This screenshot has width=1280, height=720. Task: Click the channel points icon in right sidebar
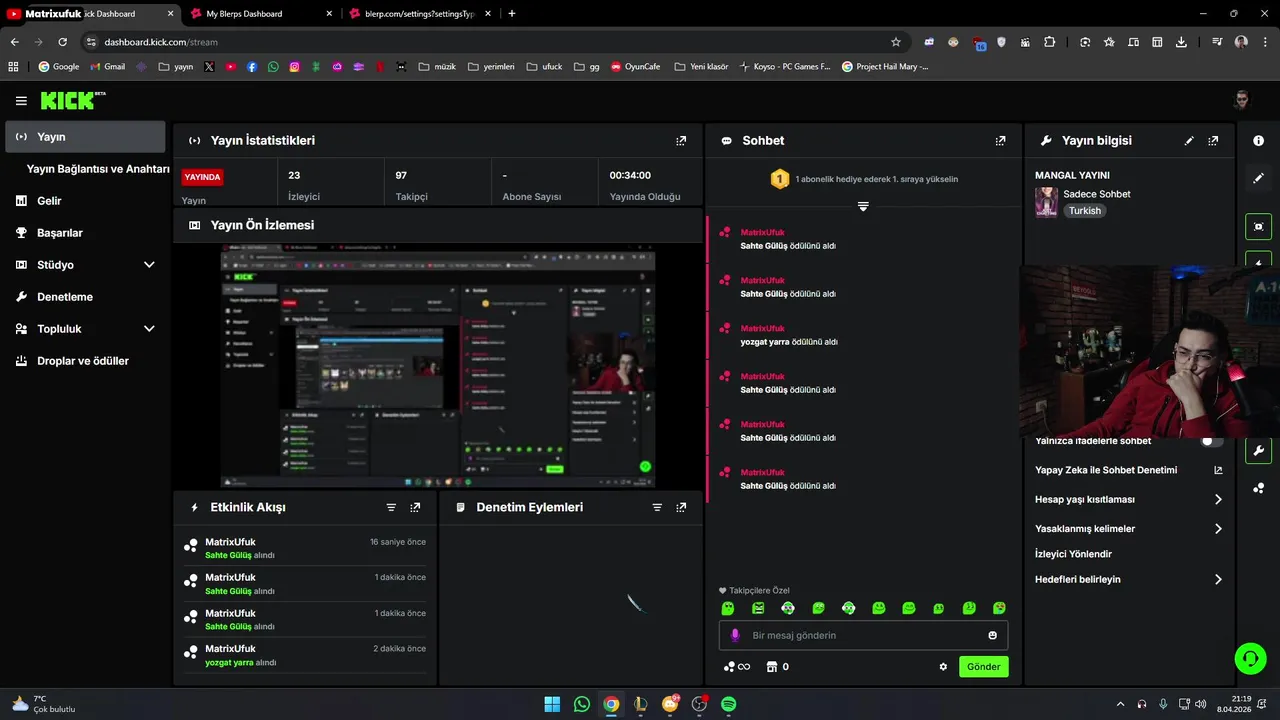click(x=1258, y=488)
